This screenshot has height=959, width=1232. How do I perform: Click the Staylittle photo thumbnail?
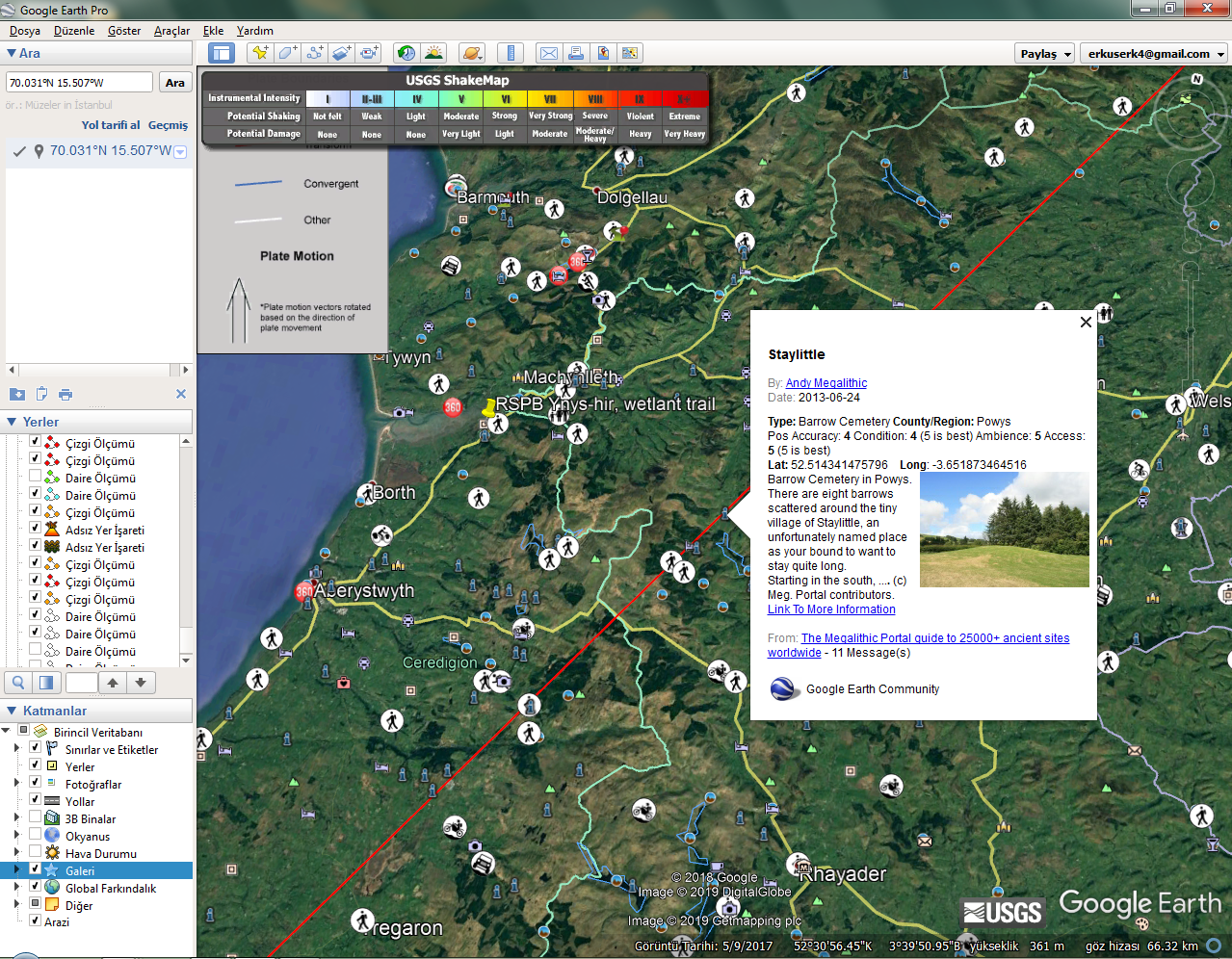[x=1005, y=530]
